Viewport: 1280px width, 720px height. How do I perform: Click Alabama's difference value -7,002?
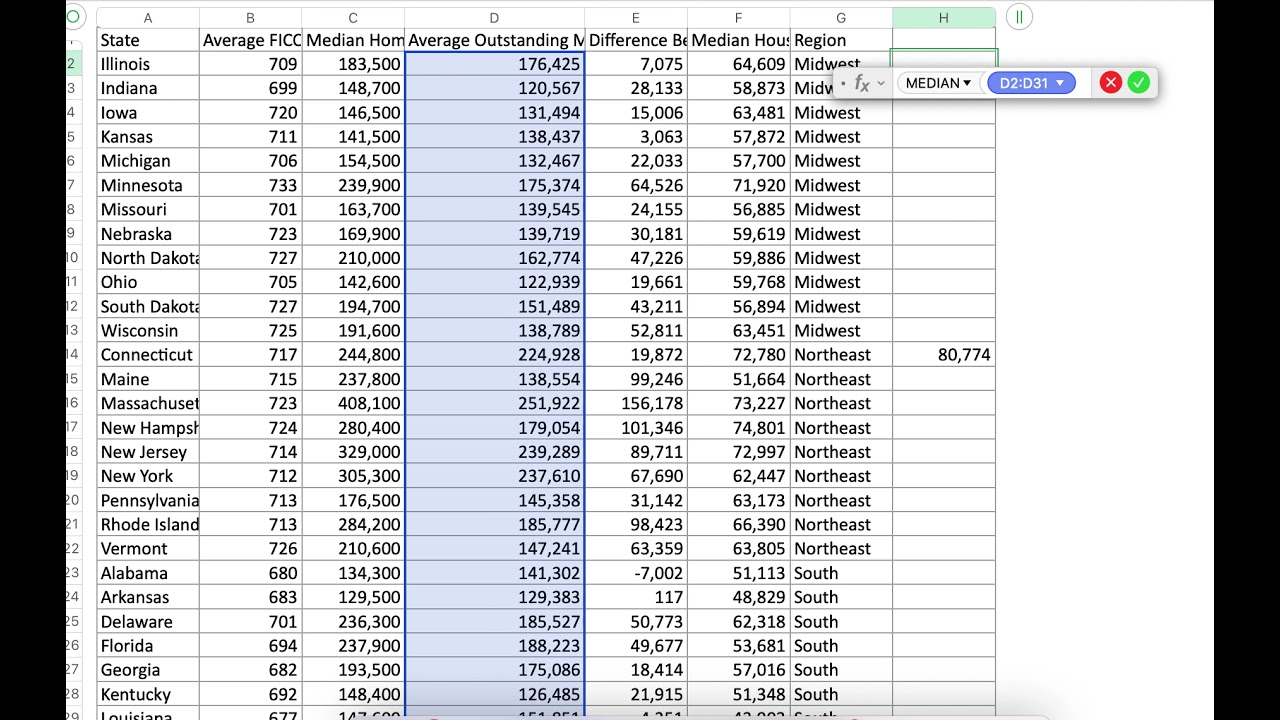coord(636,573)
